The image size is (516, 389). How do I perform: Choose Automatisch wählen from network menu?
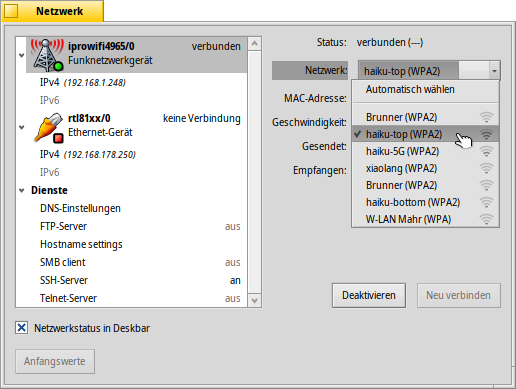(x=426, y=89)
